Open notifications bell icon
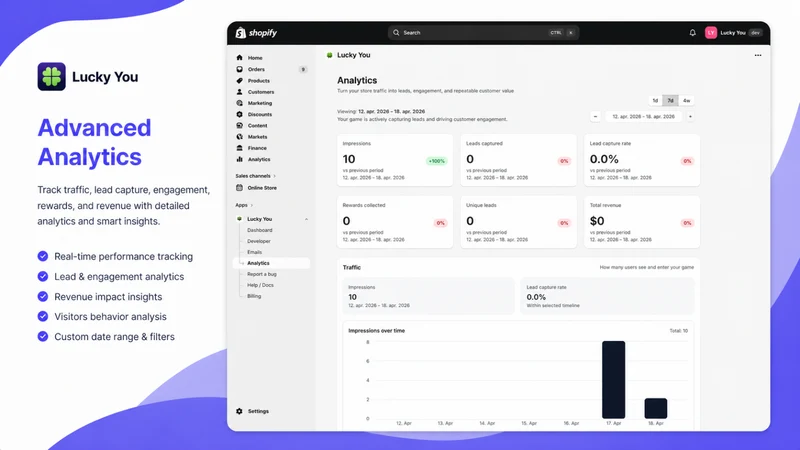Screen dimensions: 800x450 [692, 33]
